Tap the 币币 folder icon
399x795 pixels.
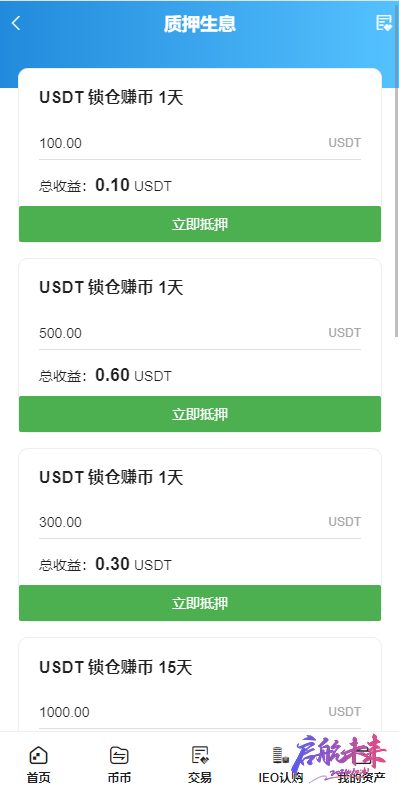(x=119, y=755)
